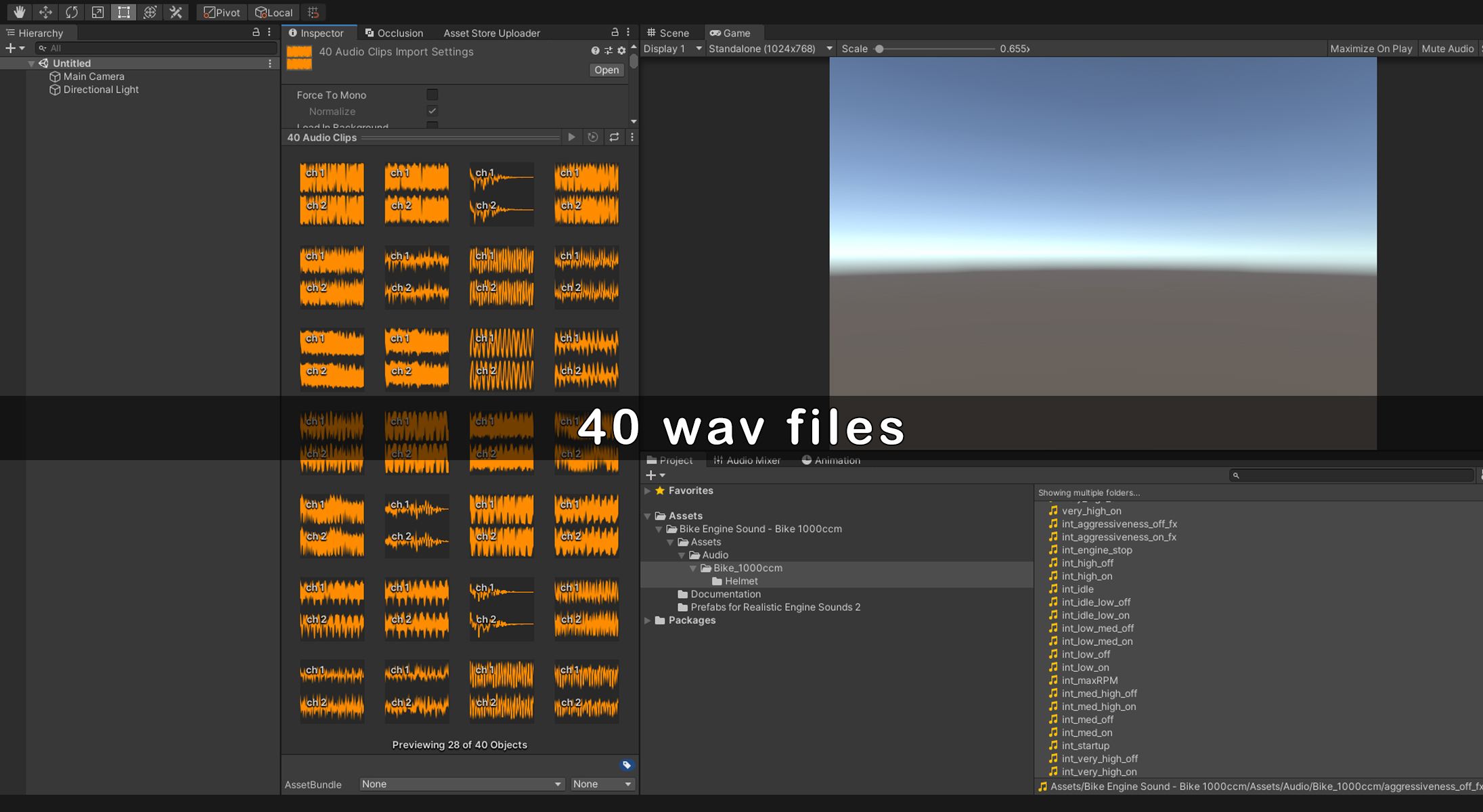Enable Force To Mono checkbox
Screen dimensions: 1483x812
click(432, 95)
